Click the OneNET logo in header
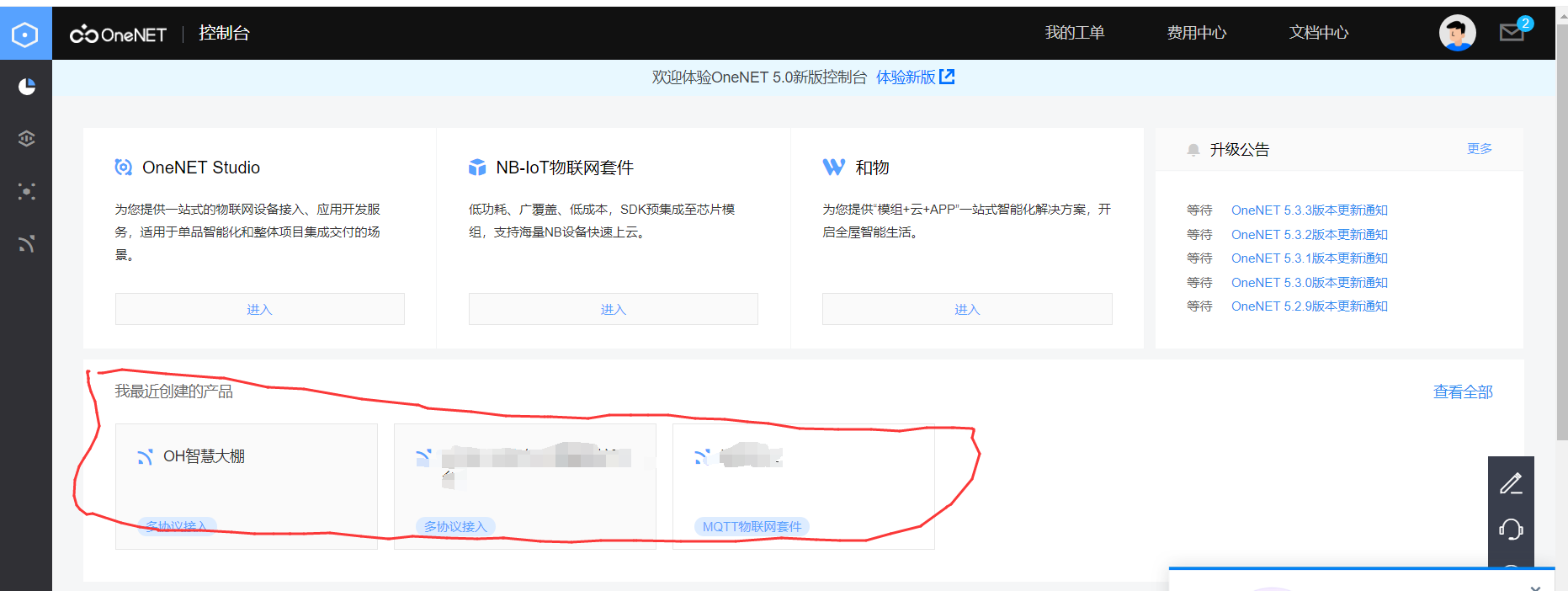Image resolution: width=1568 pixels, height=591 pixels. (x=119, y=34)
